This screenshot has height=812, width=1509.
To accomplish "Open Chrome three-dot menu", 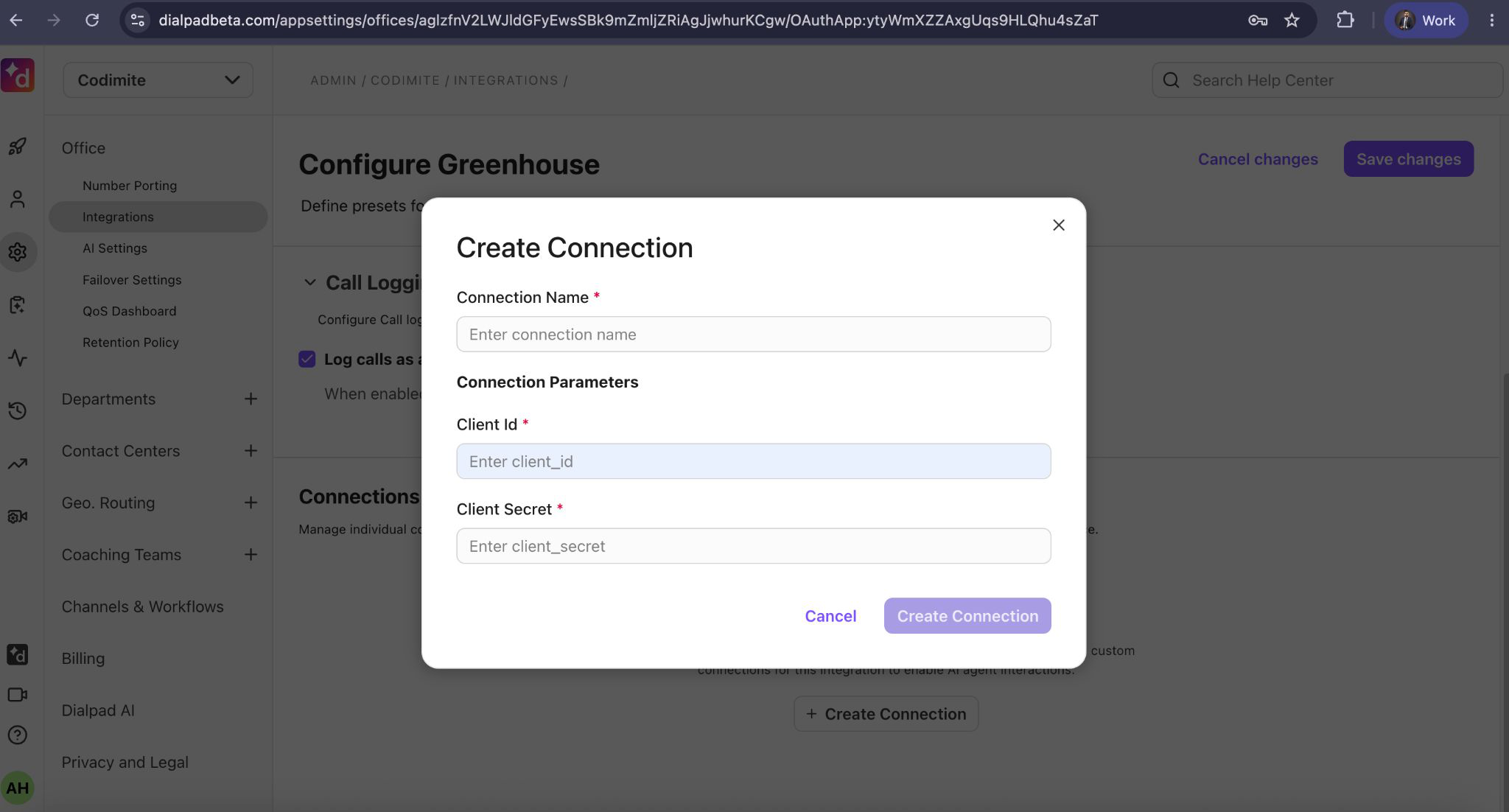I will coord(1492,21).
